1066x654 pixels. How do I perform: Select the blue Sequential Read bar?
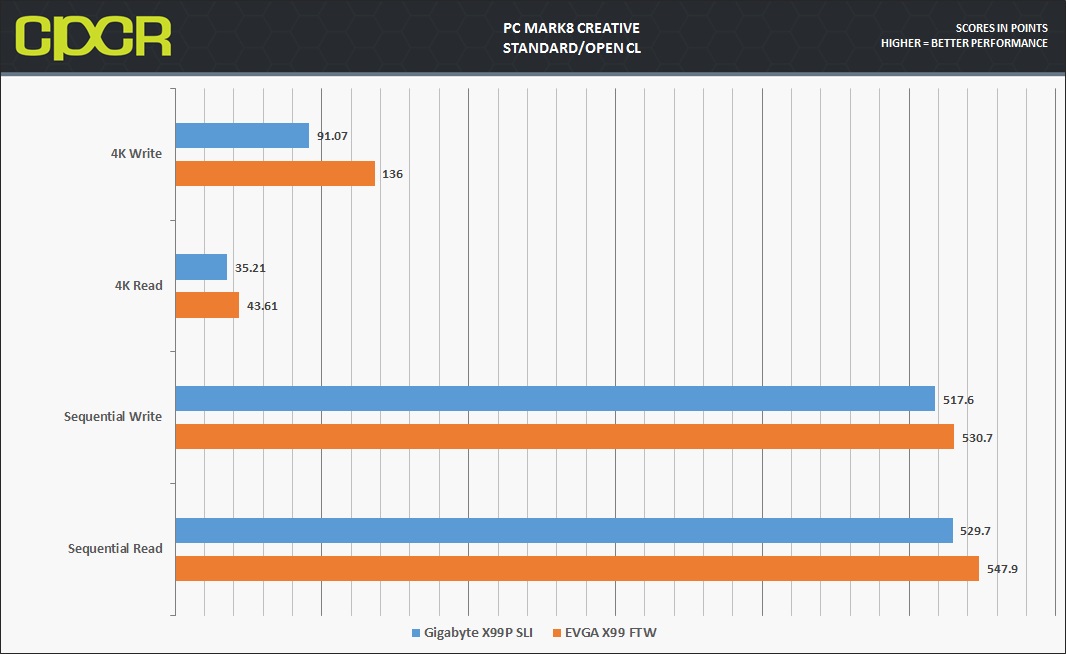point(564,530)
